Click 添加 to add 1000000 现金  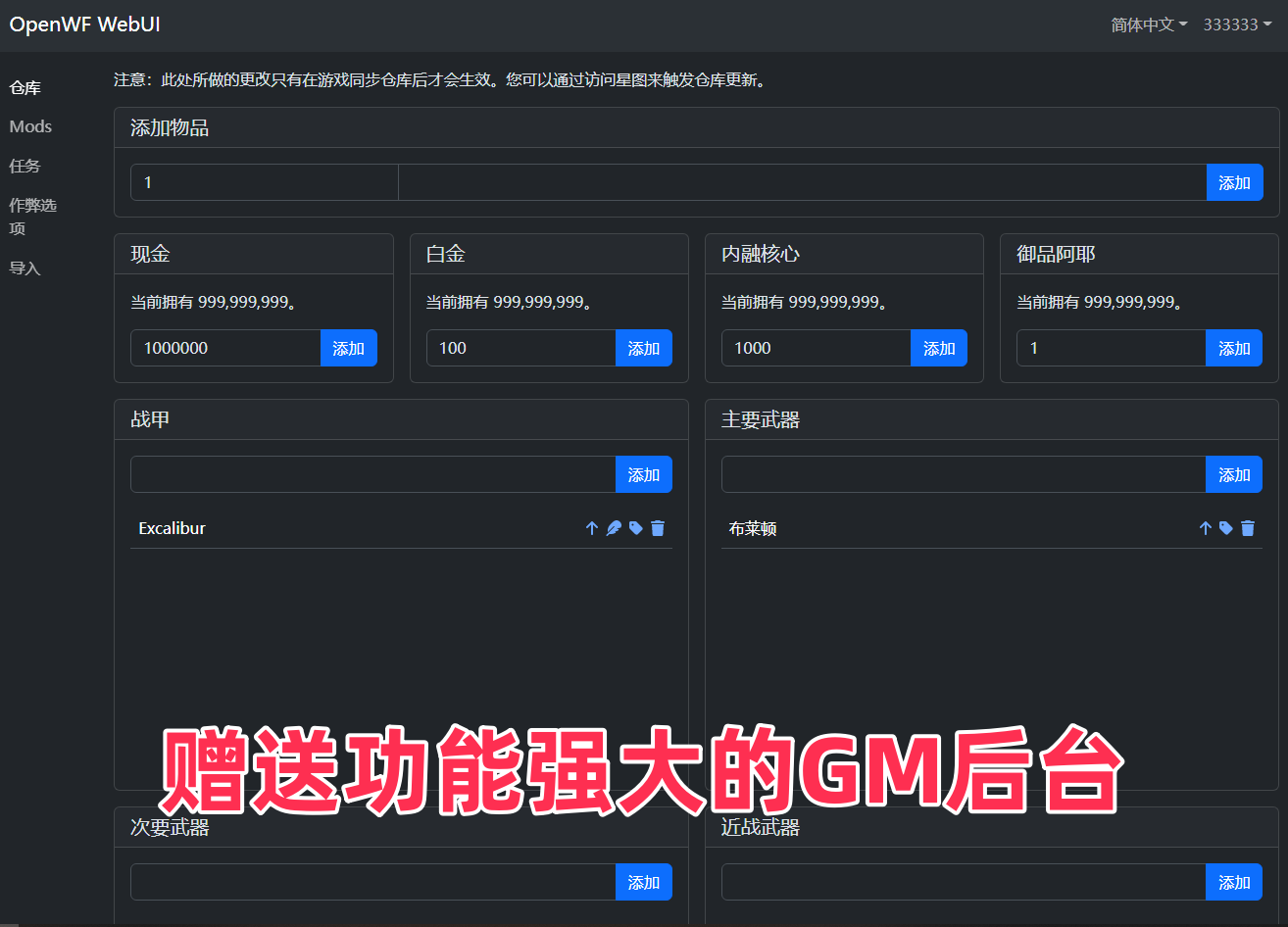pos(349,347)
